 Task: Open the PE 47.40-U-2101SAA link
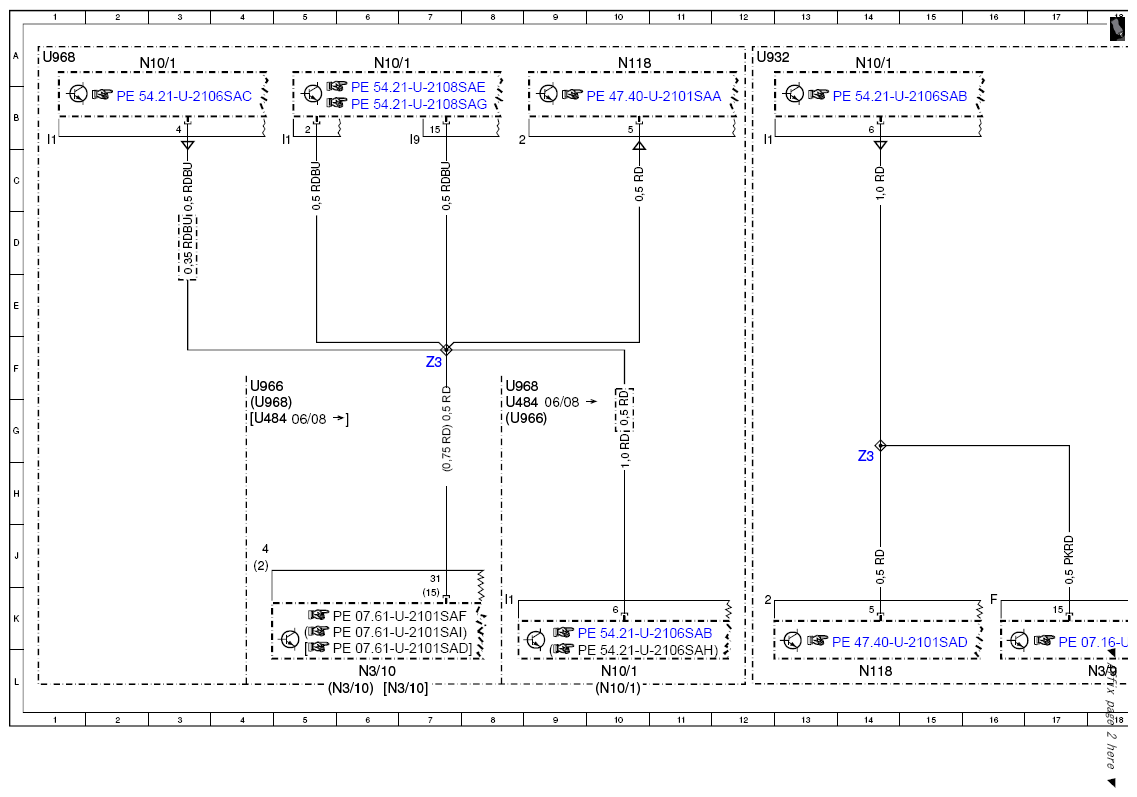point(654,96)
